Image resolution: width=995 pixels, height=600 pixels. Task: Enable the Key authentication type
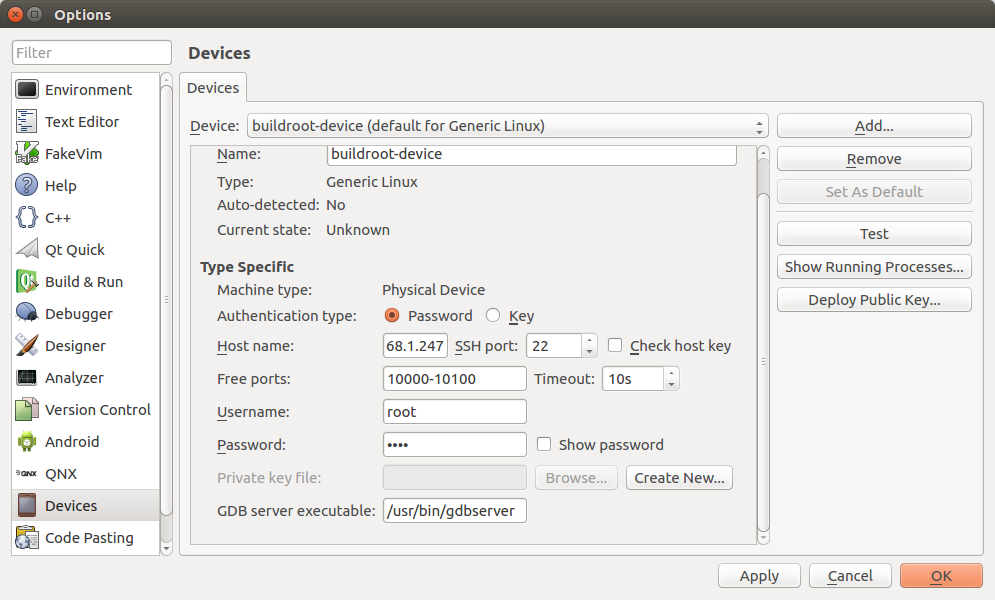(495, 315)
